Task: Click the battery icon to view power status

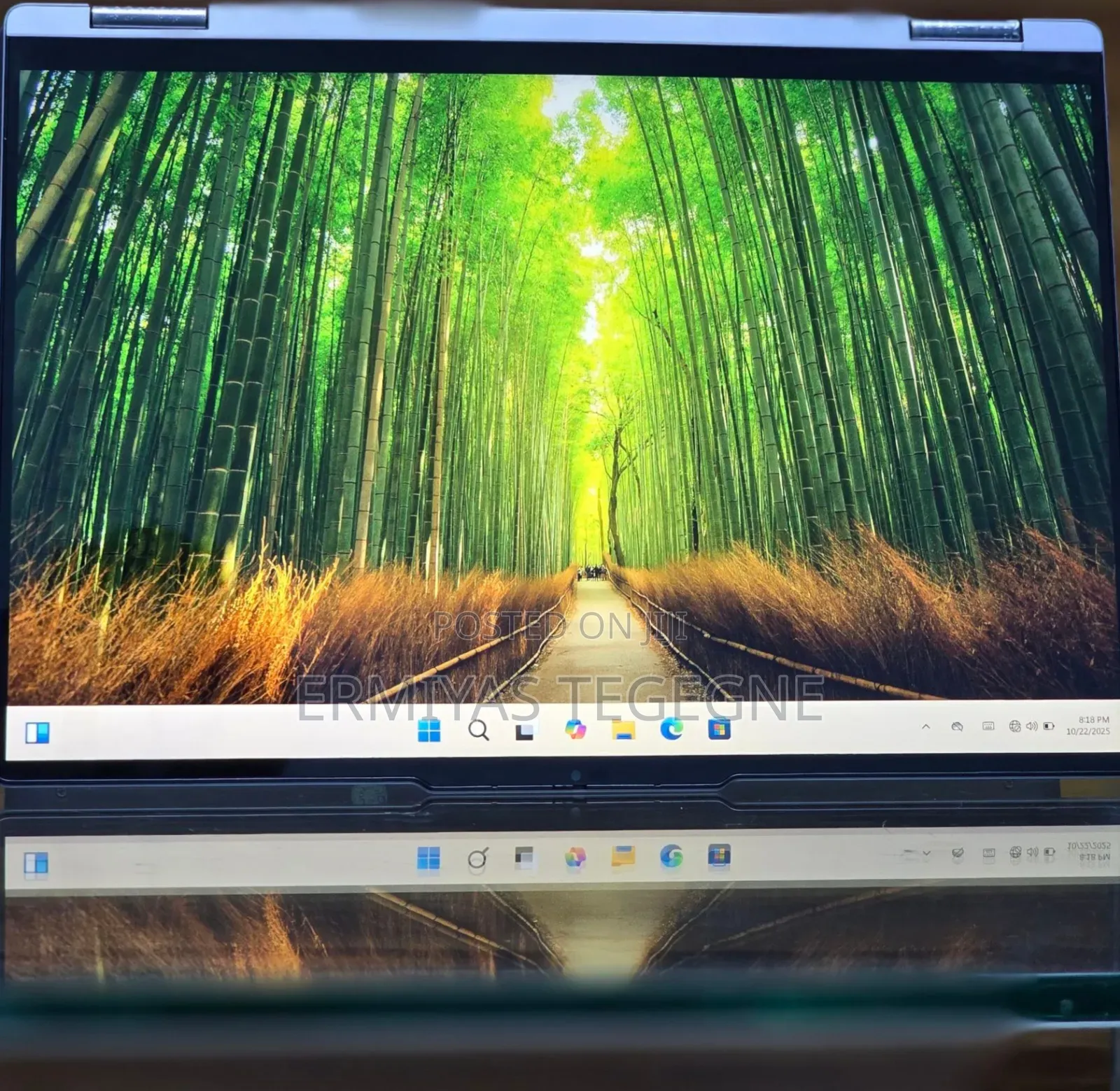Action: (1049, 726)
